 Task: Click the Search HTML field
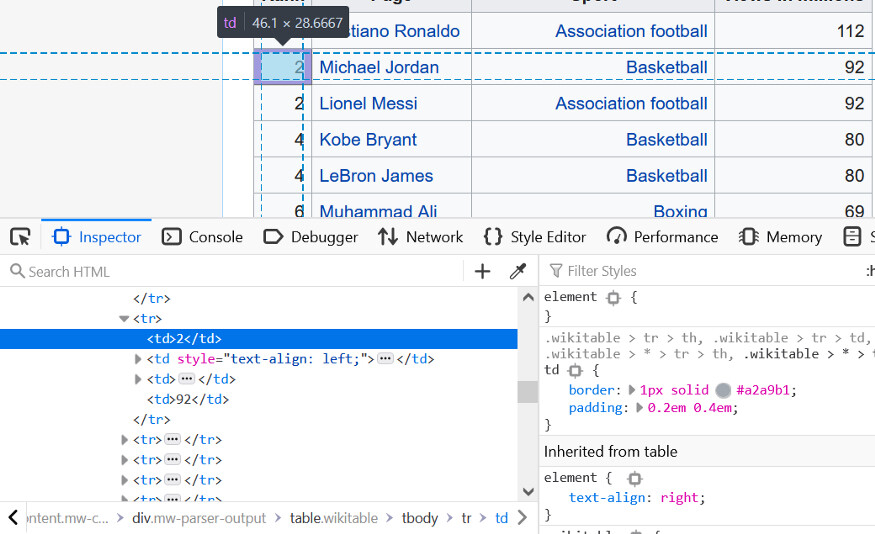point(240,271)
